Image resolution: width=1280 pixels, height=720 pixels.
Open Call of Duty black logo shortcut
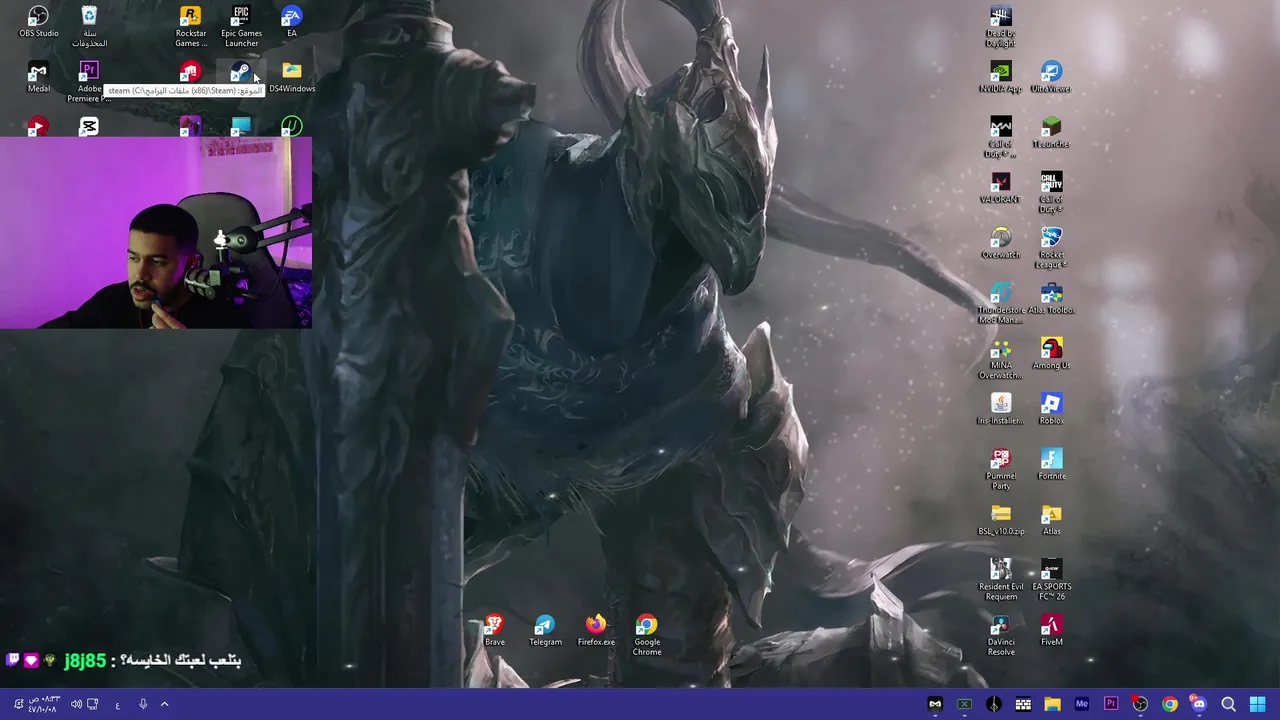pyautogui.click(x=1051, y=191)
